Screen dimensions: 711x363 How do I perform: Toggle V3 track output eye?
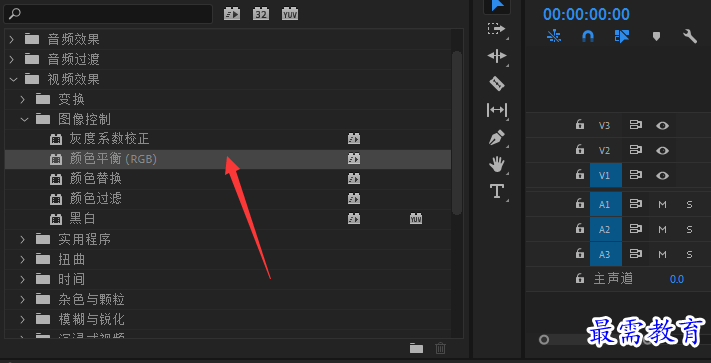[662, 126]
